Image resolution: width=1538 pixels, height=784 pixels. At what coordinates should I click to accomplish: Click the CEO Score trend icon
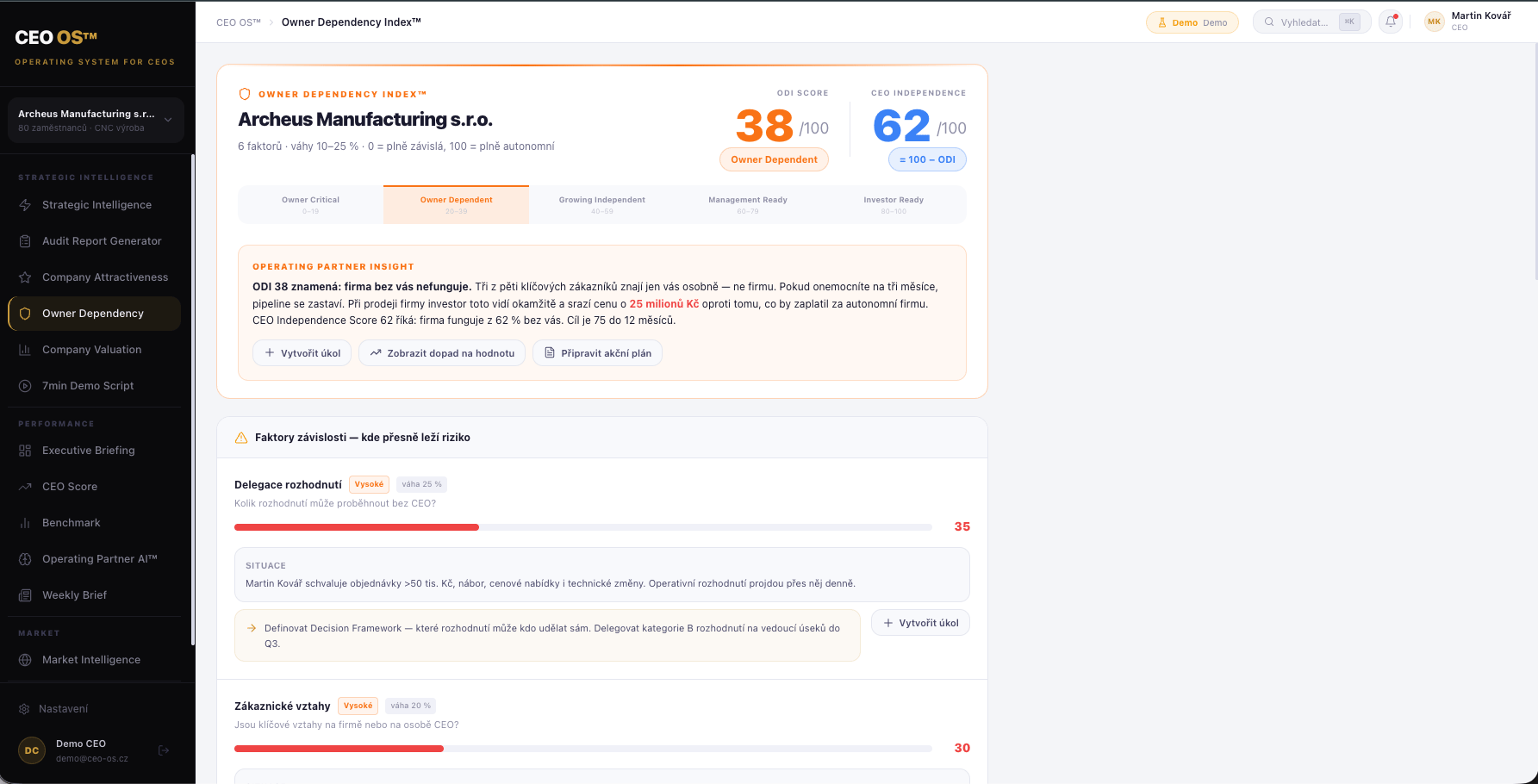[25, 487]
